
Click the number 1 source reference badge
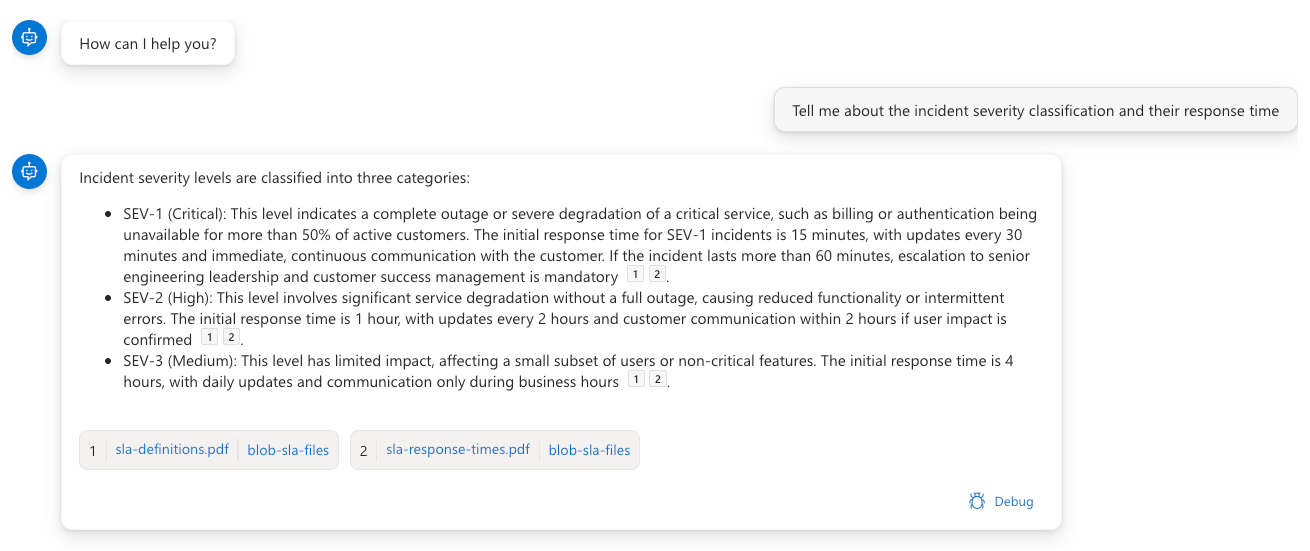tap(93, 450)
